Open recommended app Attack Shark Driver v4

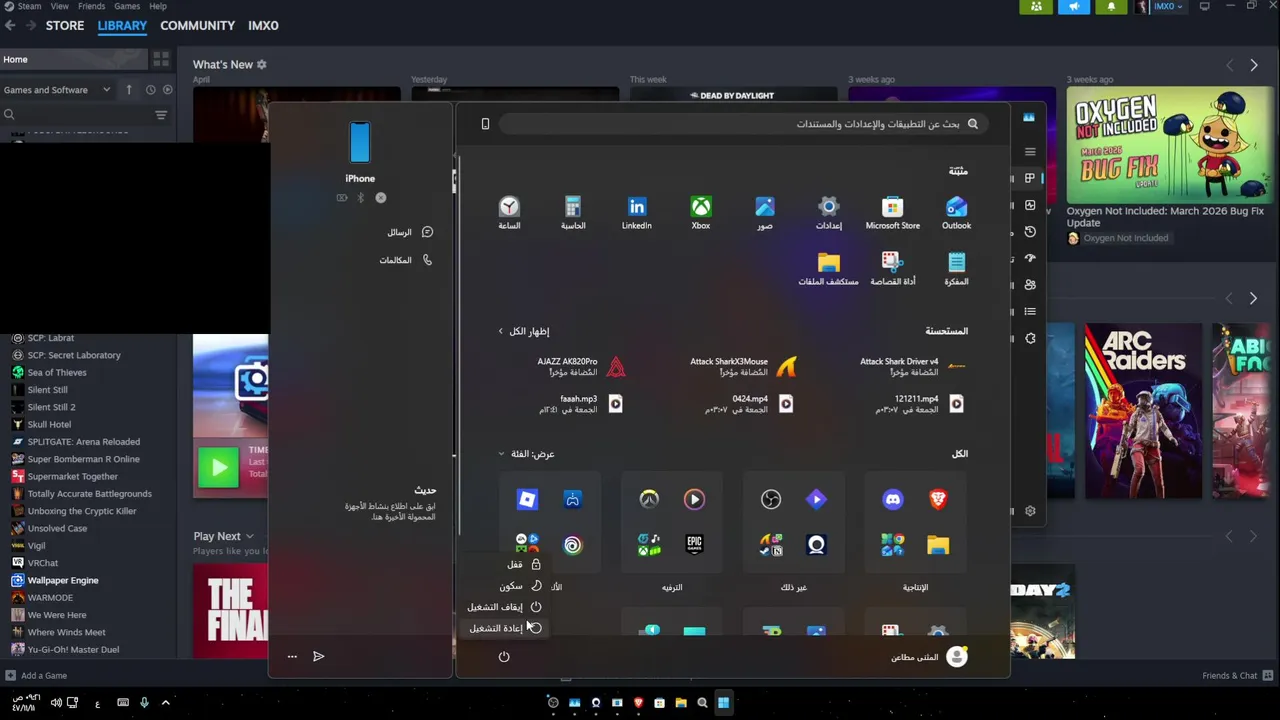(914, 367)
